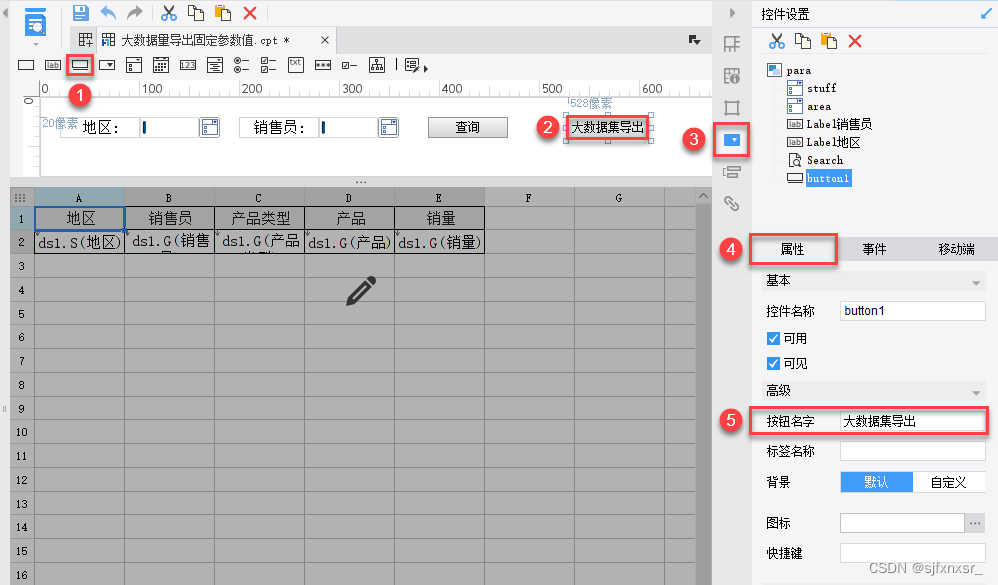Click the 地区 parameter input field

pos(169,127)
